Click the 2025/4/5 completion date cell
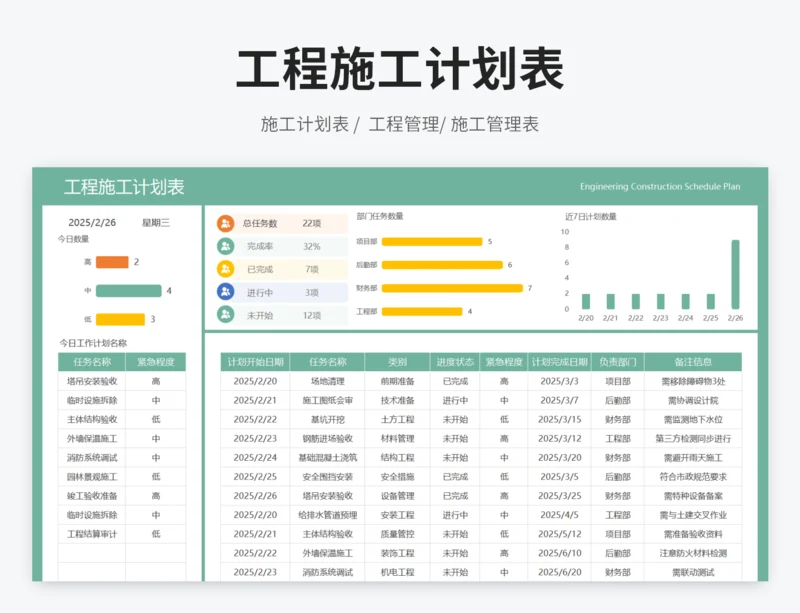This screenshot has height=613, width=800. click(x=560, y=515)
